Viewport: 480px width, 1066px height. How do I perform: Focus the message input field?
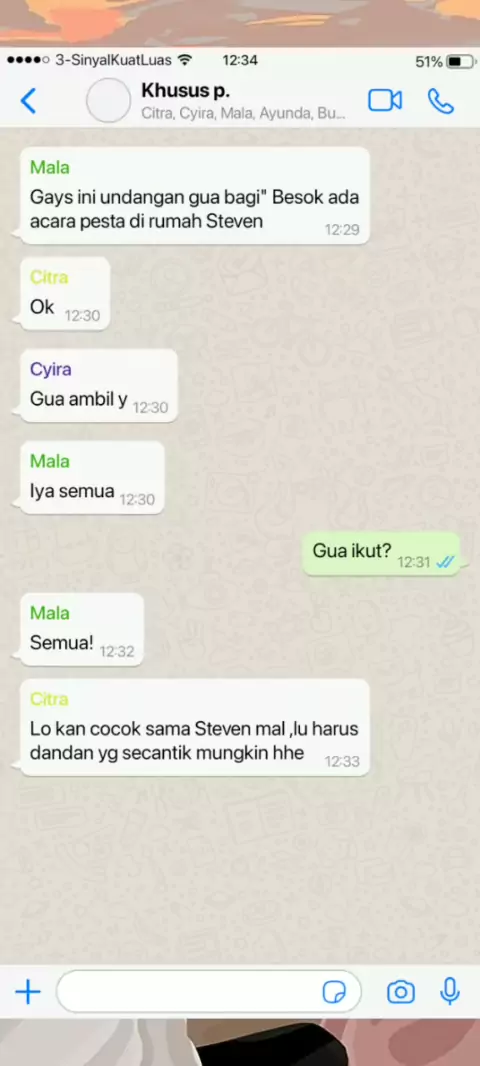point(209,992)
